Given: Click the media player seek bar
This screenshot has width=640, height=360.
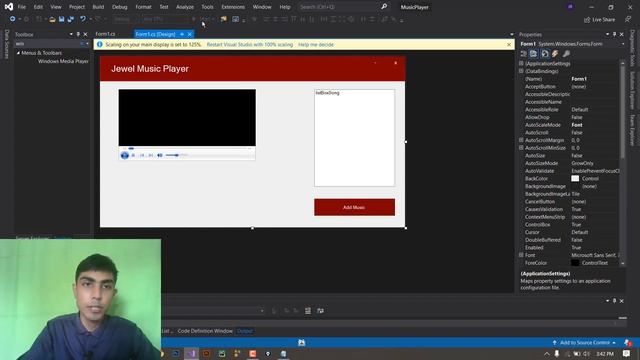Looking at the screenshot, I should tap(187, 148).
